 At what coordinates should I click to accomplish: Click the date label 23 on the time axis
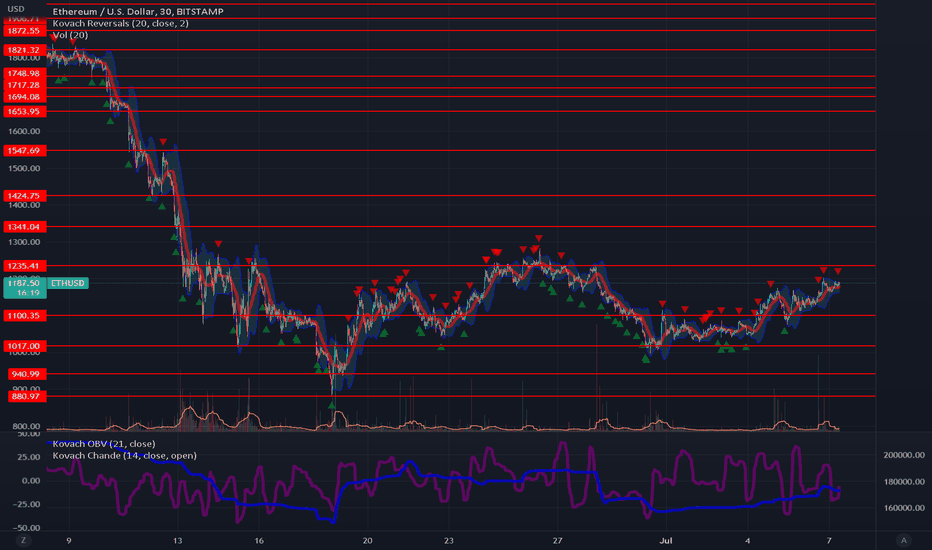449,540
